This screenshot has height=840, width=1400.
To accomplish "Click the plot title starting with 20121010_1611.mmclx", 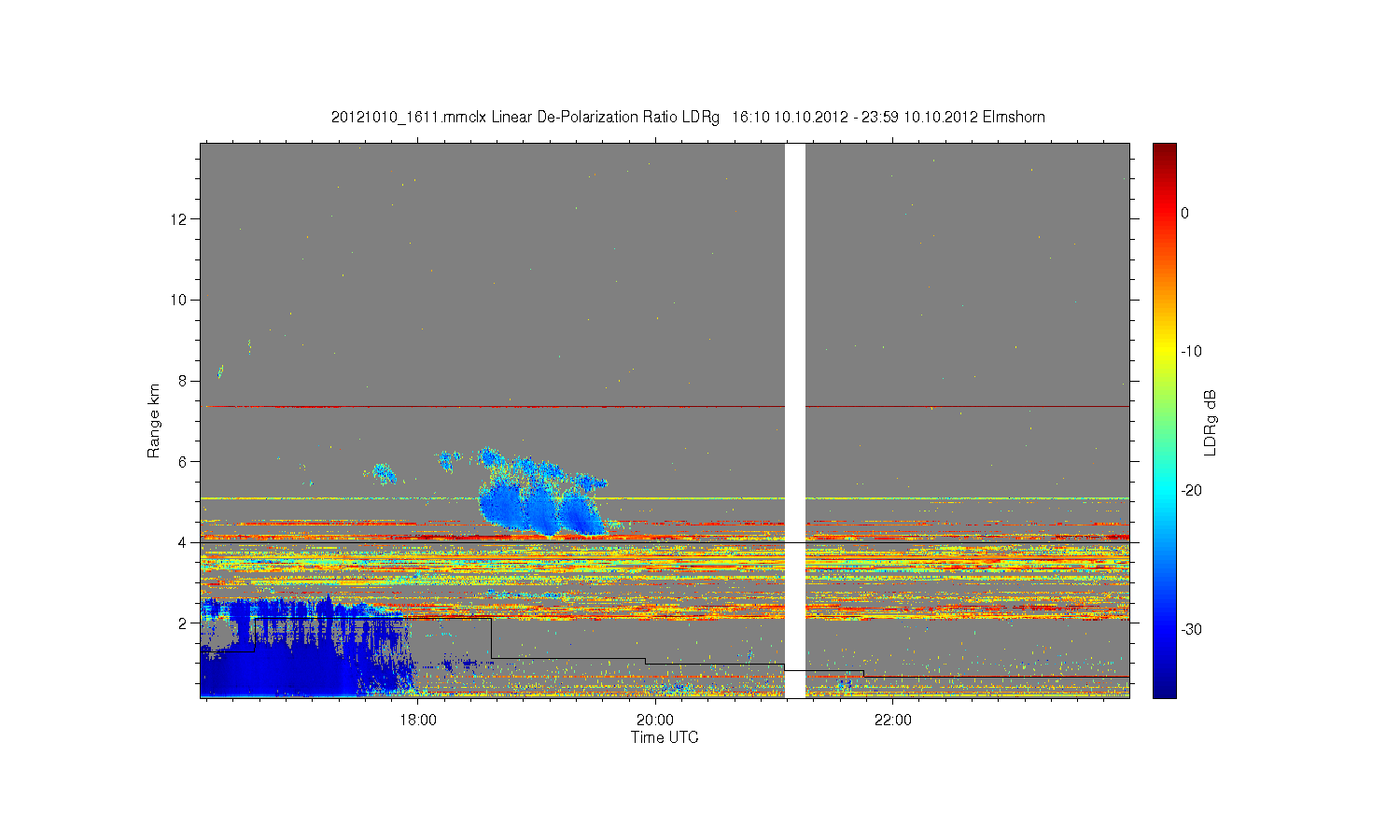I will (688, 118).
